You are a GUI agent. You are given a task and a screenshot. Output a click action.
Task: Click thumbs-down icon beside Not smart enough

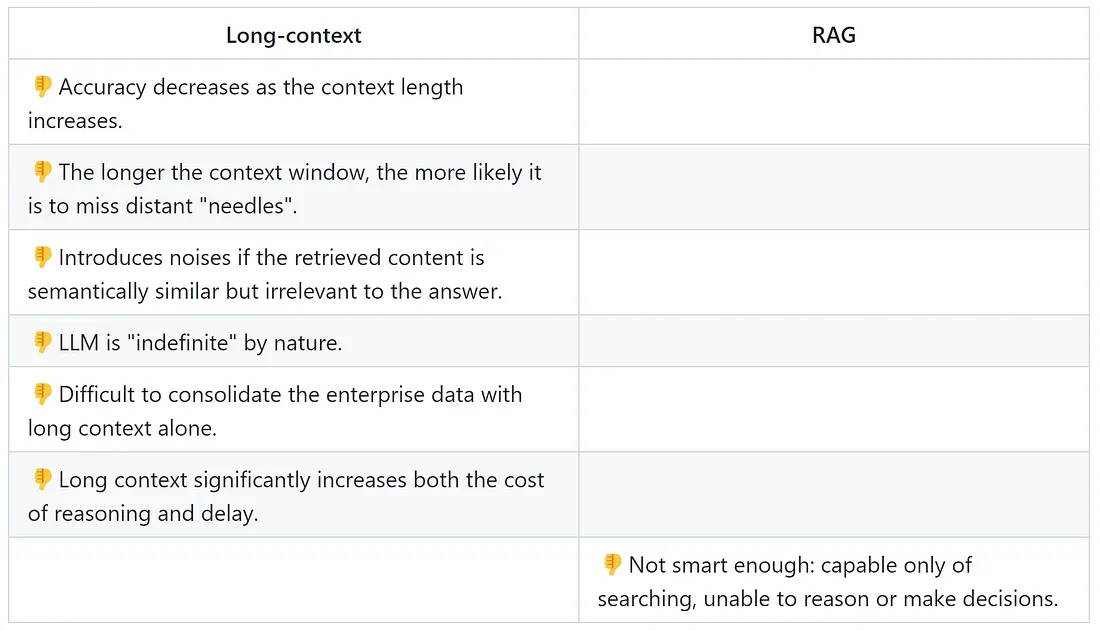pyautogui.click(x=612, y=564)
